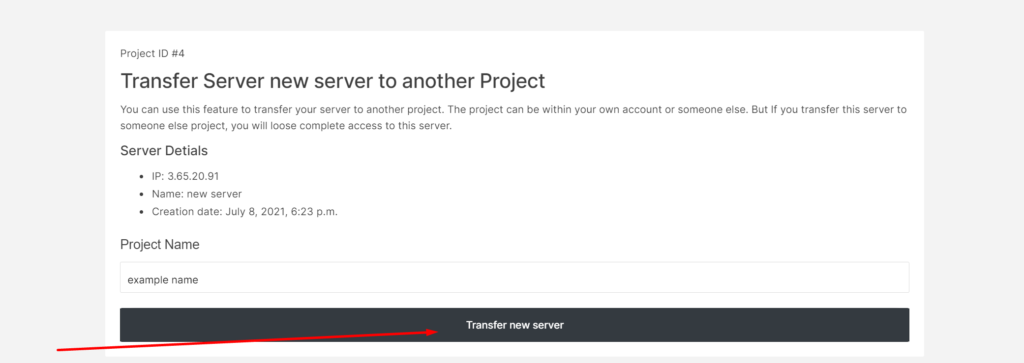Click the word 'Project' in the main heading
Viewport: 1024px width, 363px height.
coord(512,81)
